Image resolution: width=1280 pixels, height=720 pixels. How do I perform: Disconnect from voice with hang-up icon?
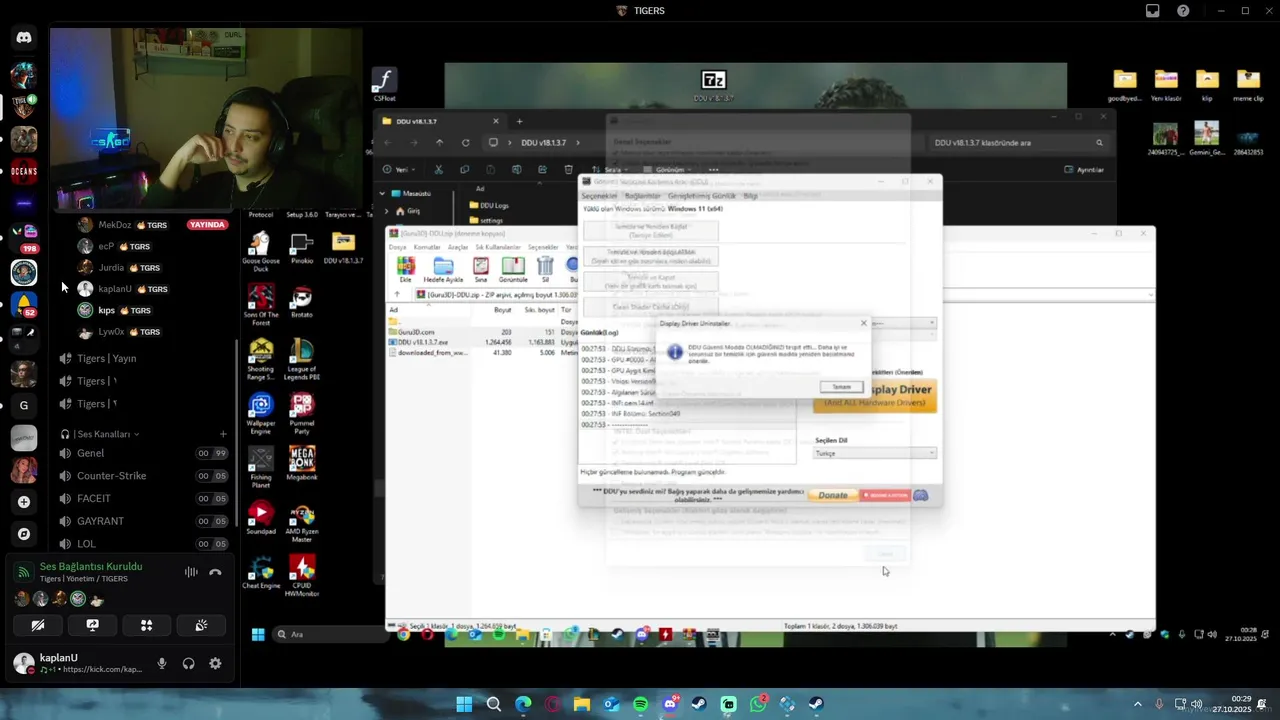[x=215, y=572]
